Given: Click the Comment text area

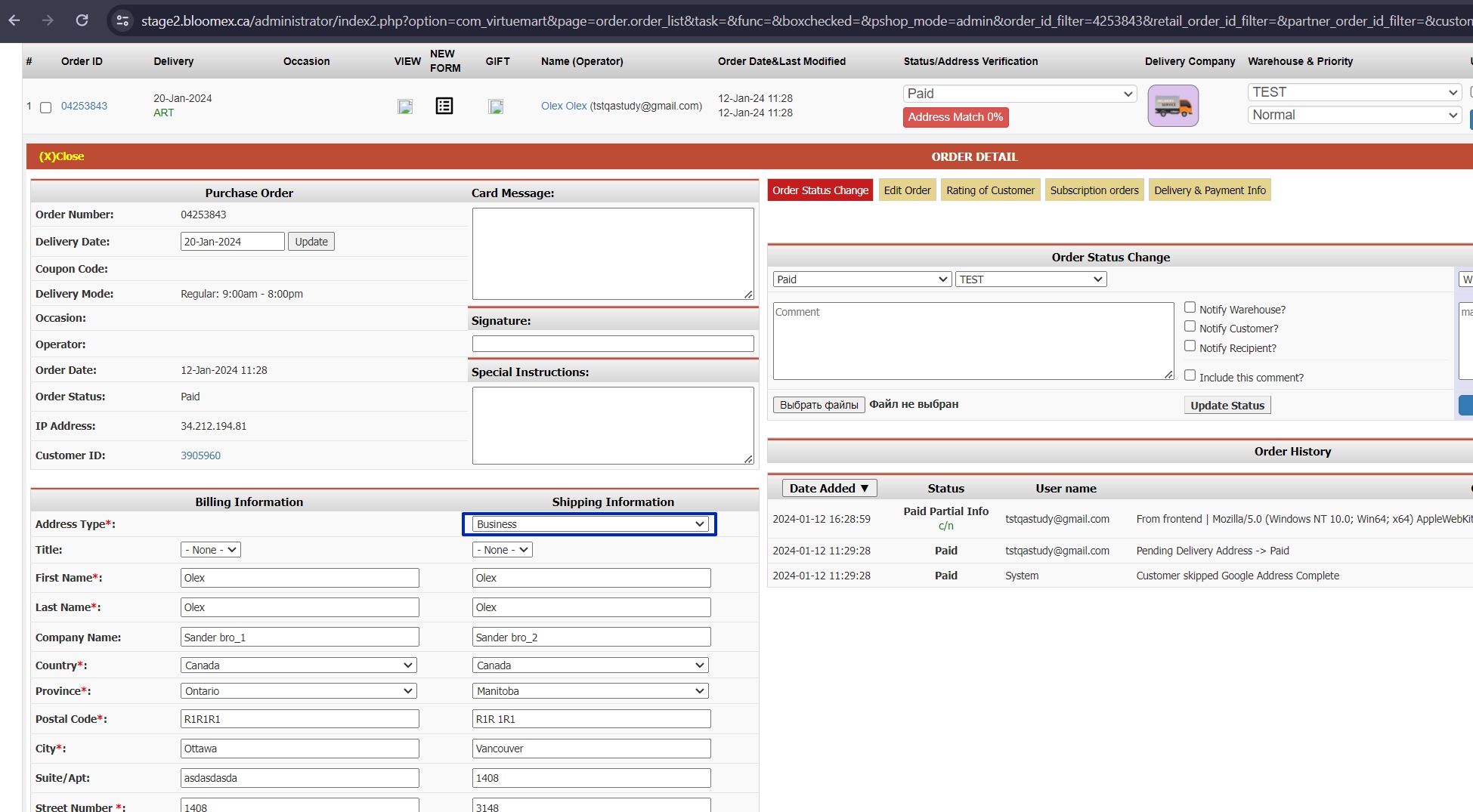Looking at the screenshot, I should click(x=973, y=341).
